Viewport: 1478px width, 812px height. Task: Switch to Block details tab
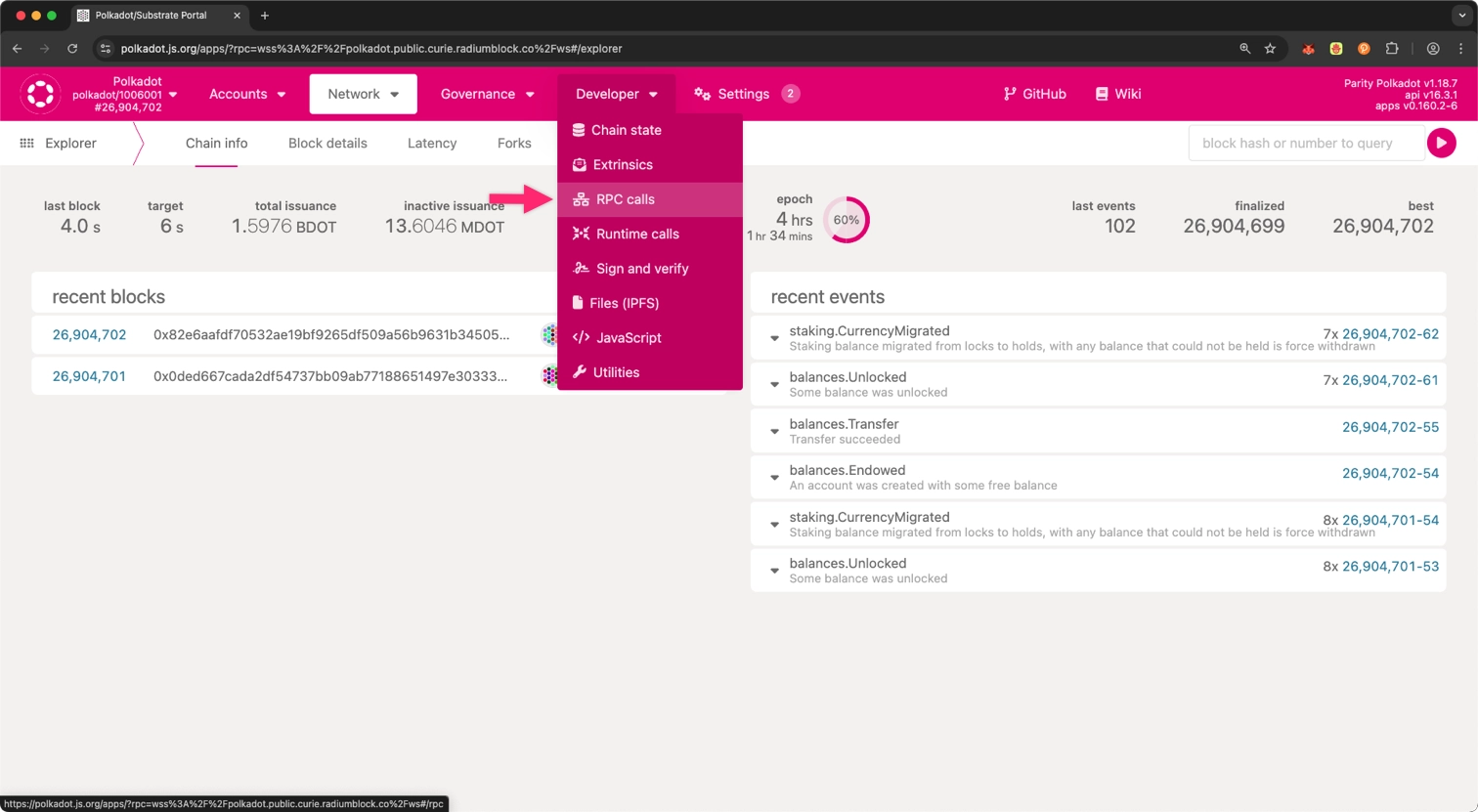pyautogui.click(x=327, y=143)
